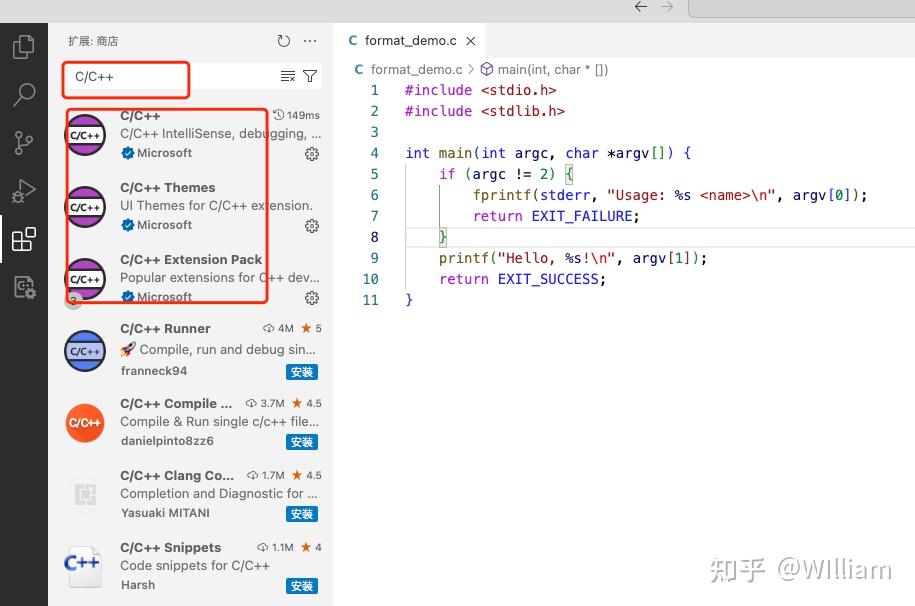Select the C/C++ IntelliSense extension entry
This screenshot has height=606, width=915.
pyautogui.click(x=180, y=133)
